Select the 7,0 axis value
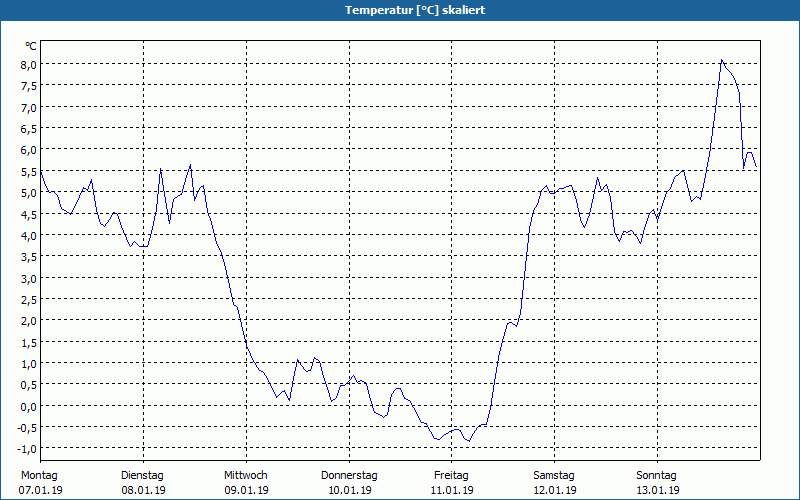The height and width of the screenshot is (500, 800). [29, 107]
